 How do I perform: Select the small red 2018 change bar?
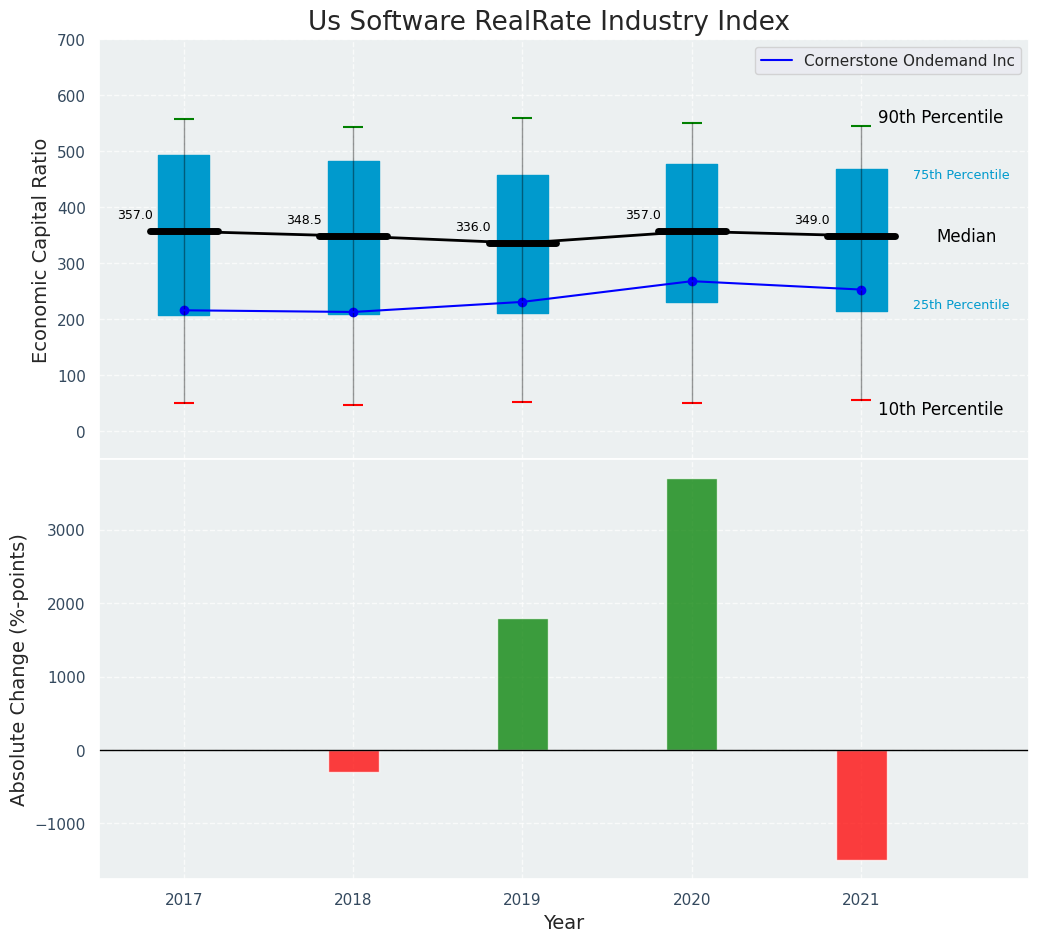pyautogui.click(x=353, y=761)
